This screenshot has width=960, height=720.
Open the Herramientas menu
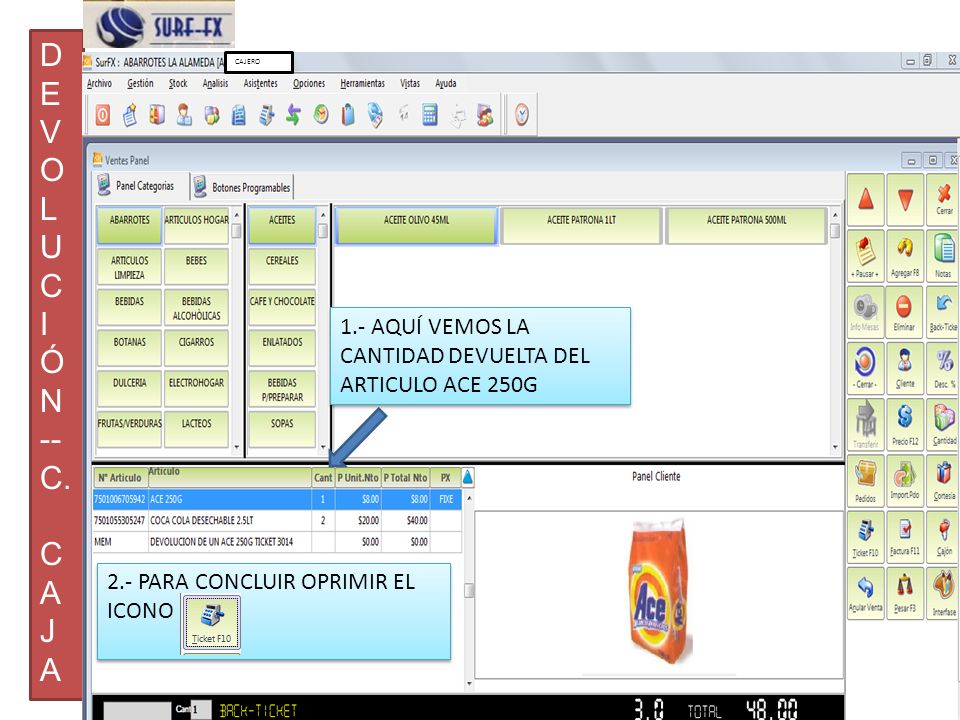(362, 83)
